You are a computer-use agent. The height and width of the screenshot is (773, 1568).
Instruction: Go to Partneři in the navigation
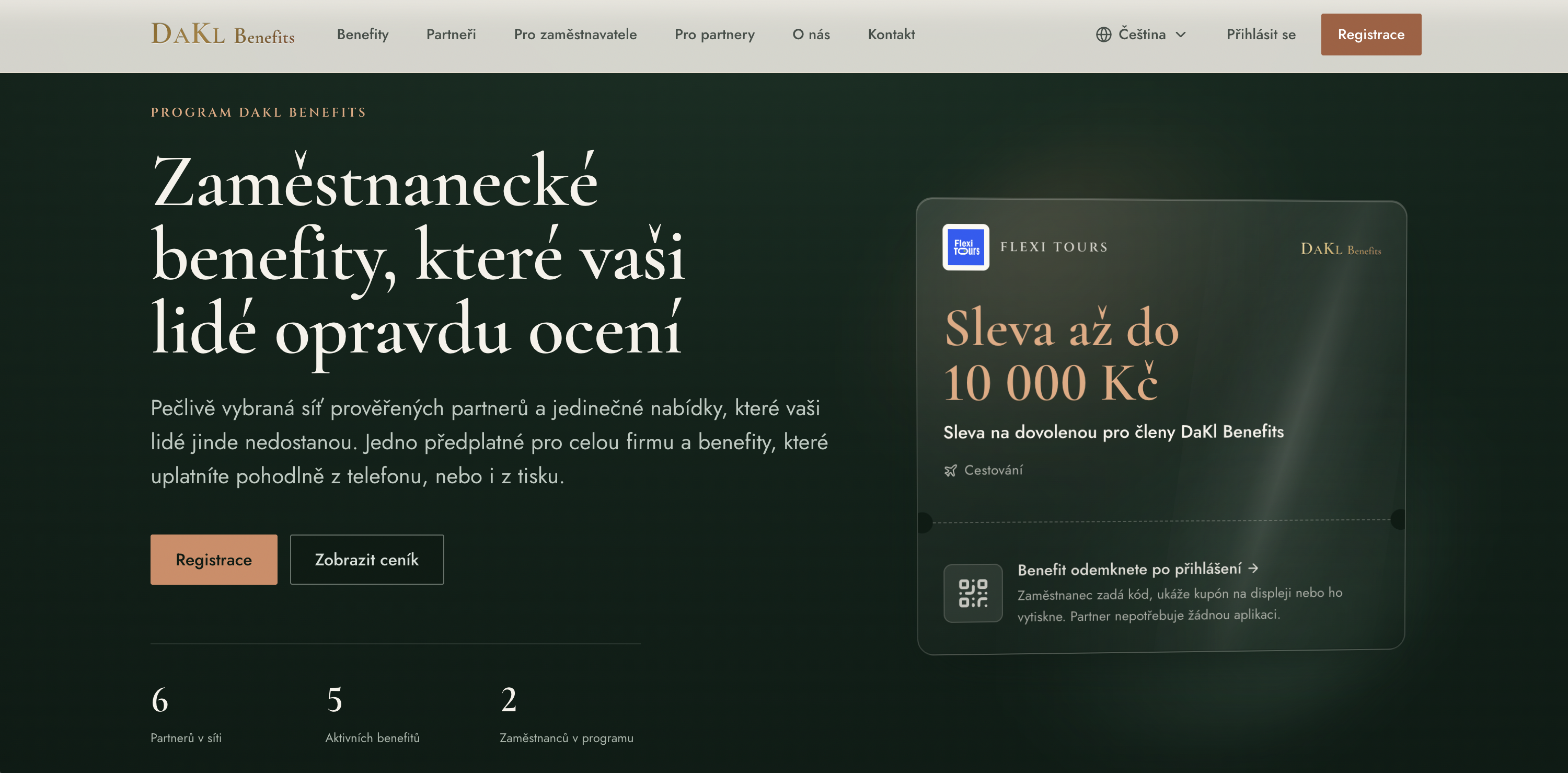[451, 35]
